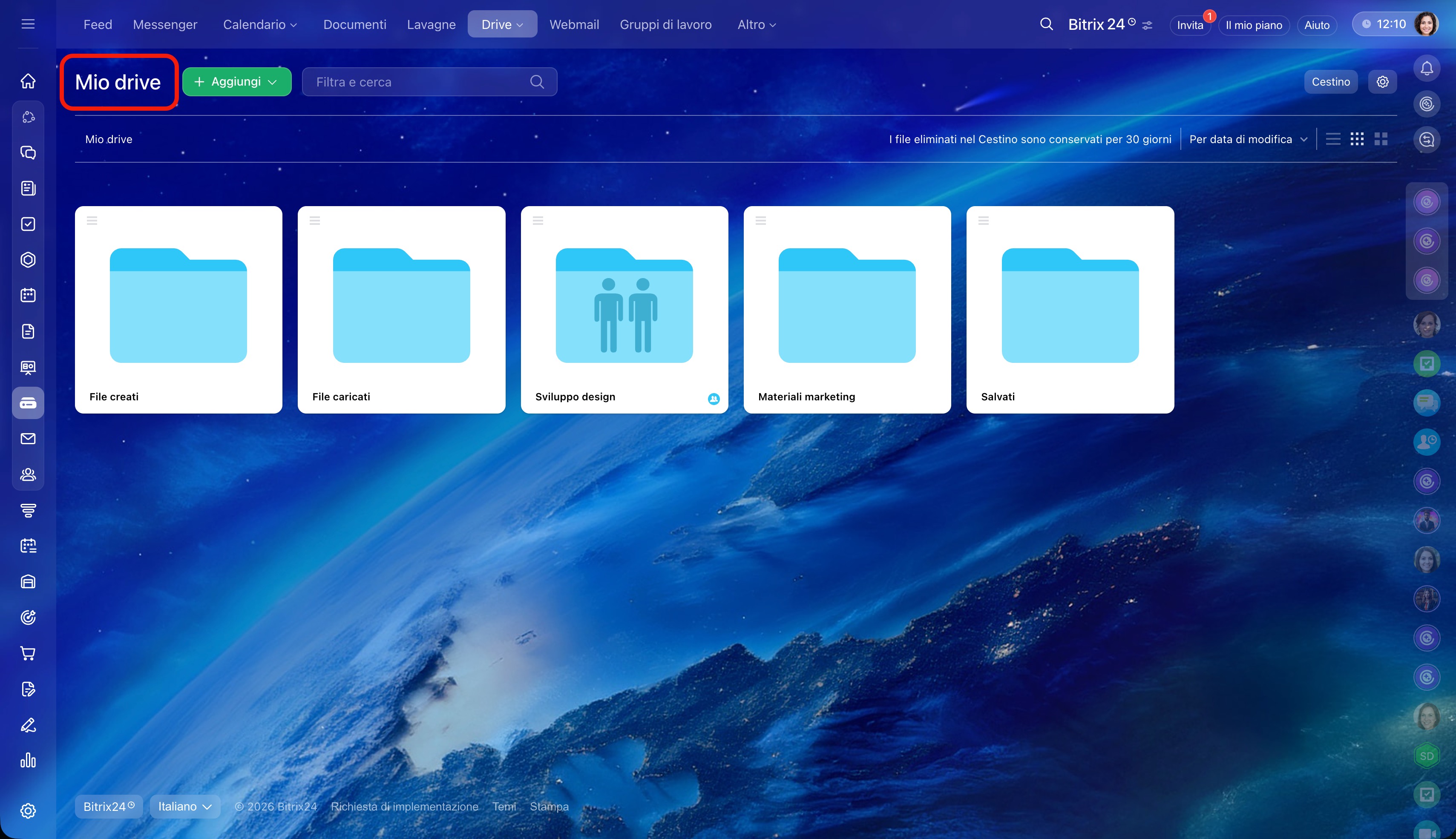Click the Drive settings gear icon
The image size is (1456, 839).
1382,82
